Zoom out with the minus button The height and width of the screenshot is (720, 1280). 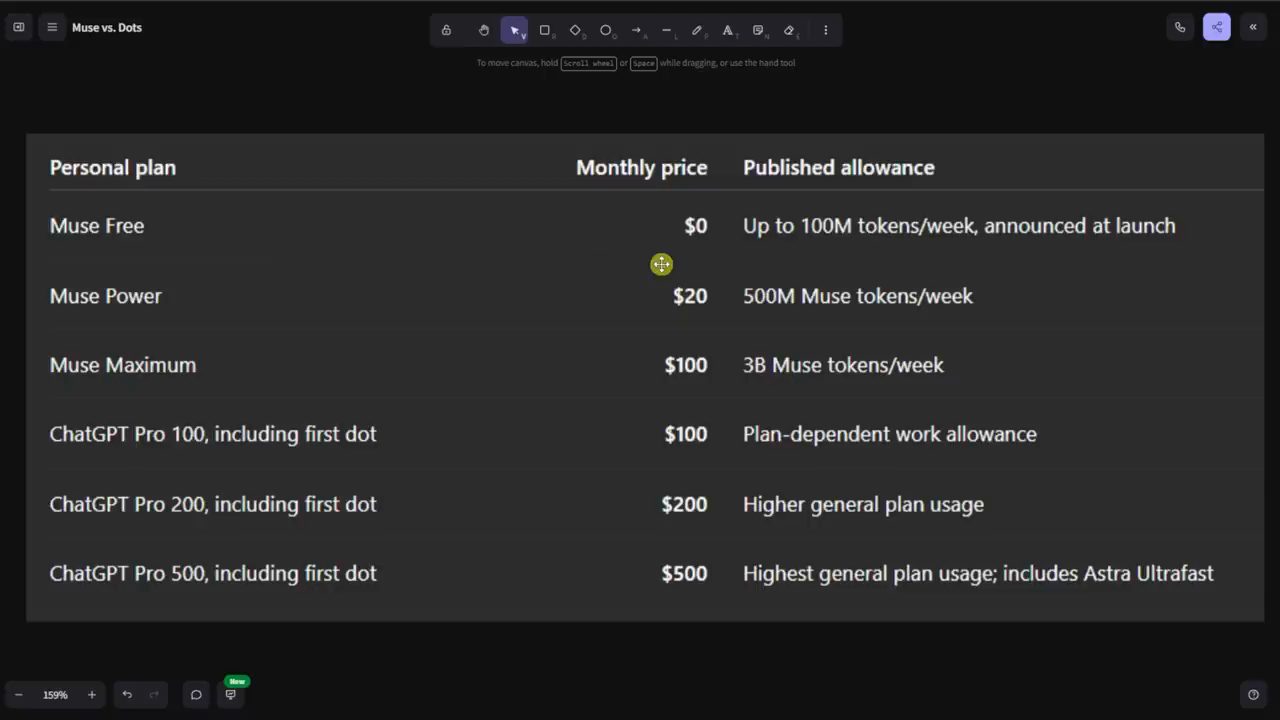pos(18,695)
